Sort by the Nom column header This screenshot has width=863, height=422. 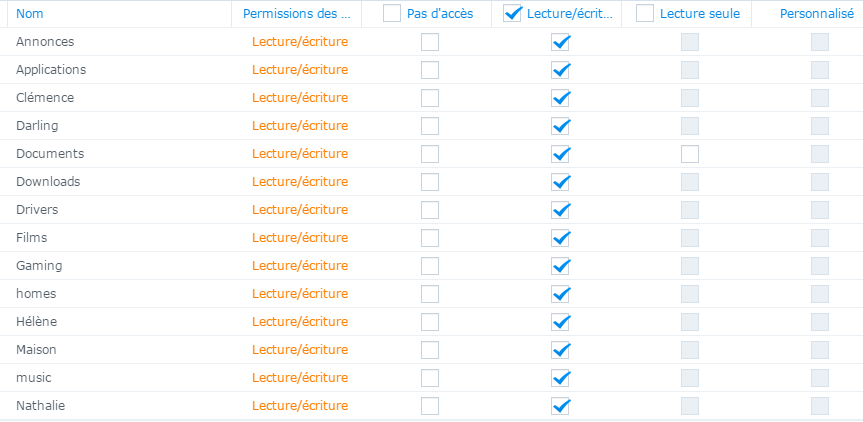[x=30, y=14]
